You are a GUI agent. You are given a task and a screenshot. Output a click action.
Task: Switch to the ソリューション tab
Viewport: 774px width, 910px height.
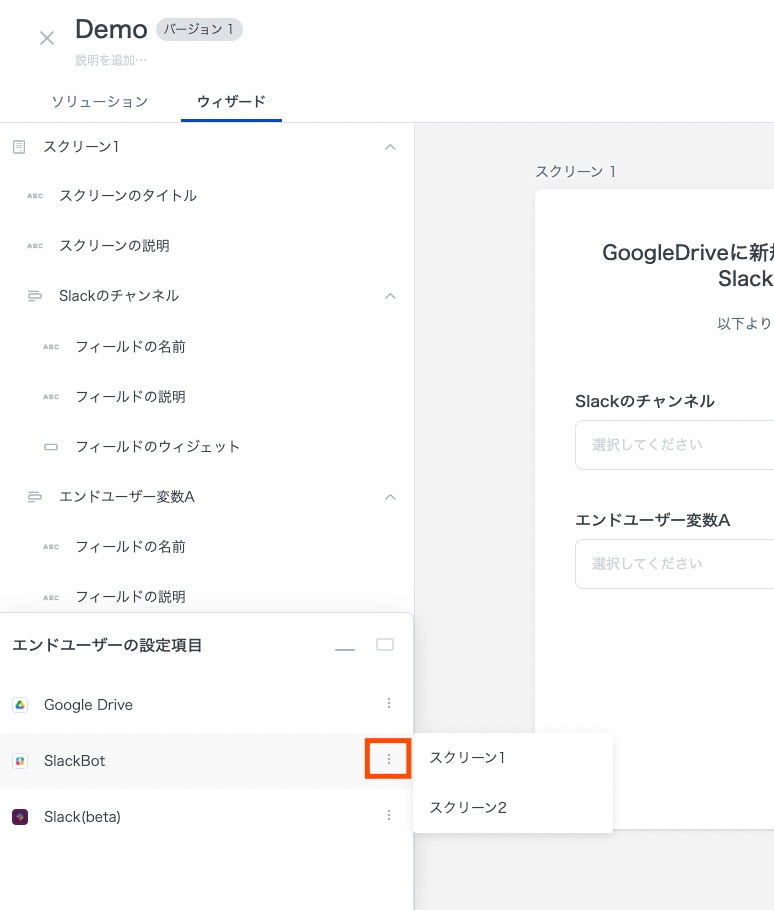(99, 101)
